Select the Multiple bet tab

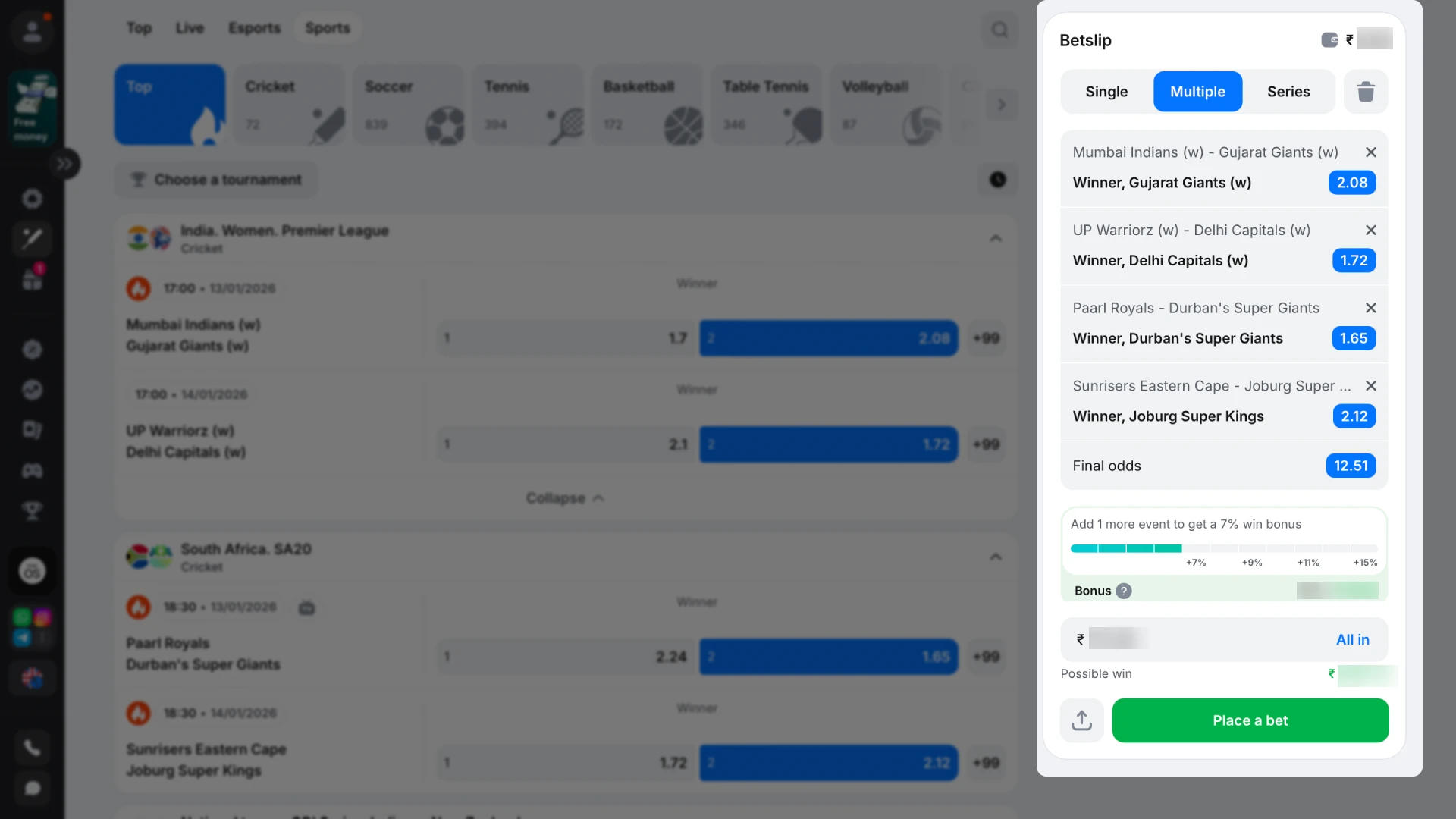pyautogui.click(x=1197, y=92)
